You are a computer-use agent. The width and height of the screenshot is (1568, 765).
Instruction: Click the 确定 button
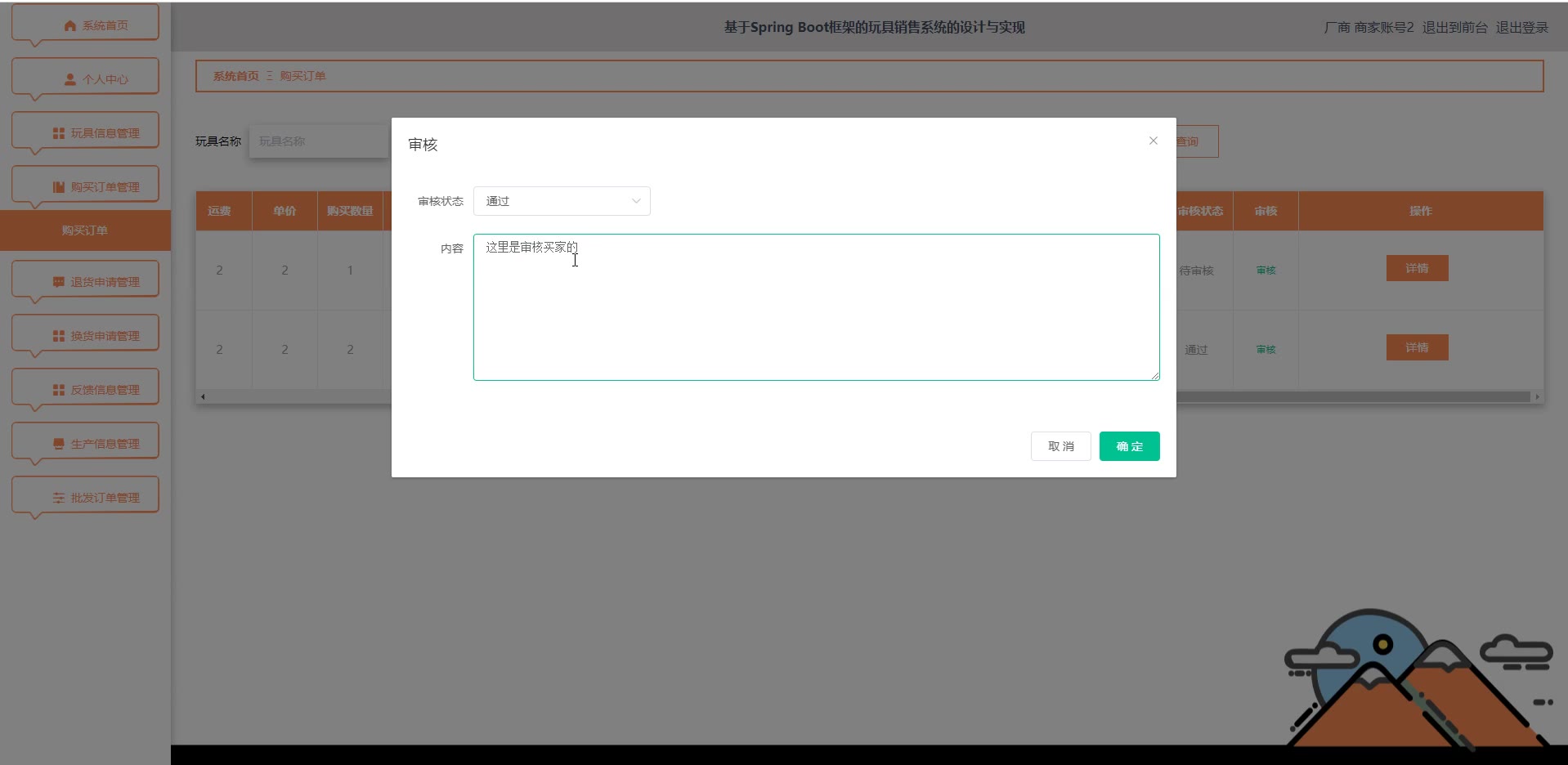tap(1129, 446)
